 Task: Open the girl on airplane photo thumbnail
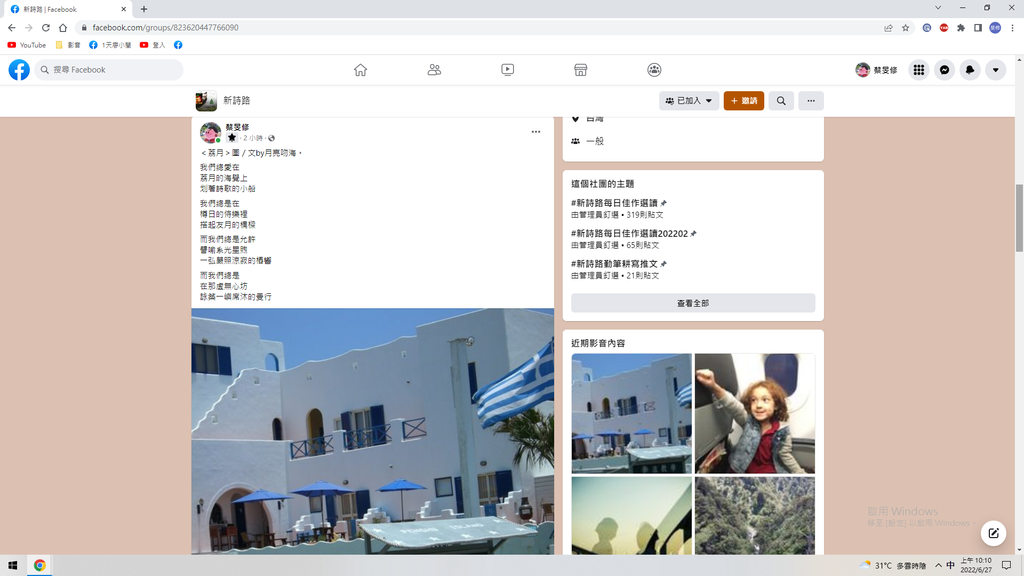click(x=755, y=413)
